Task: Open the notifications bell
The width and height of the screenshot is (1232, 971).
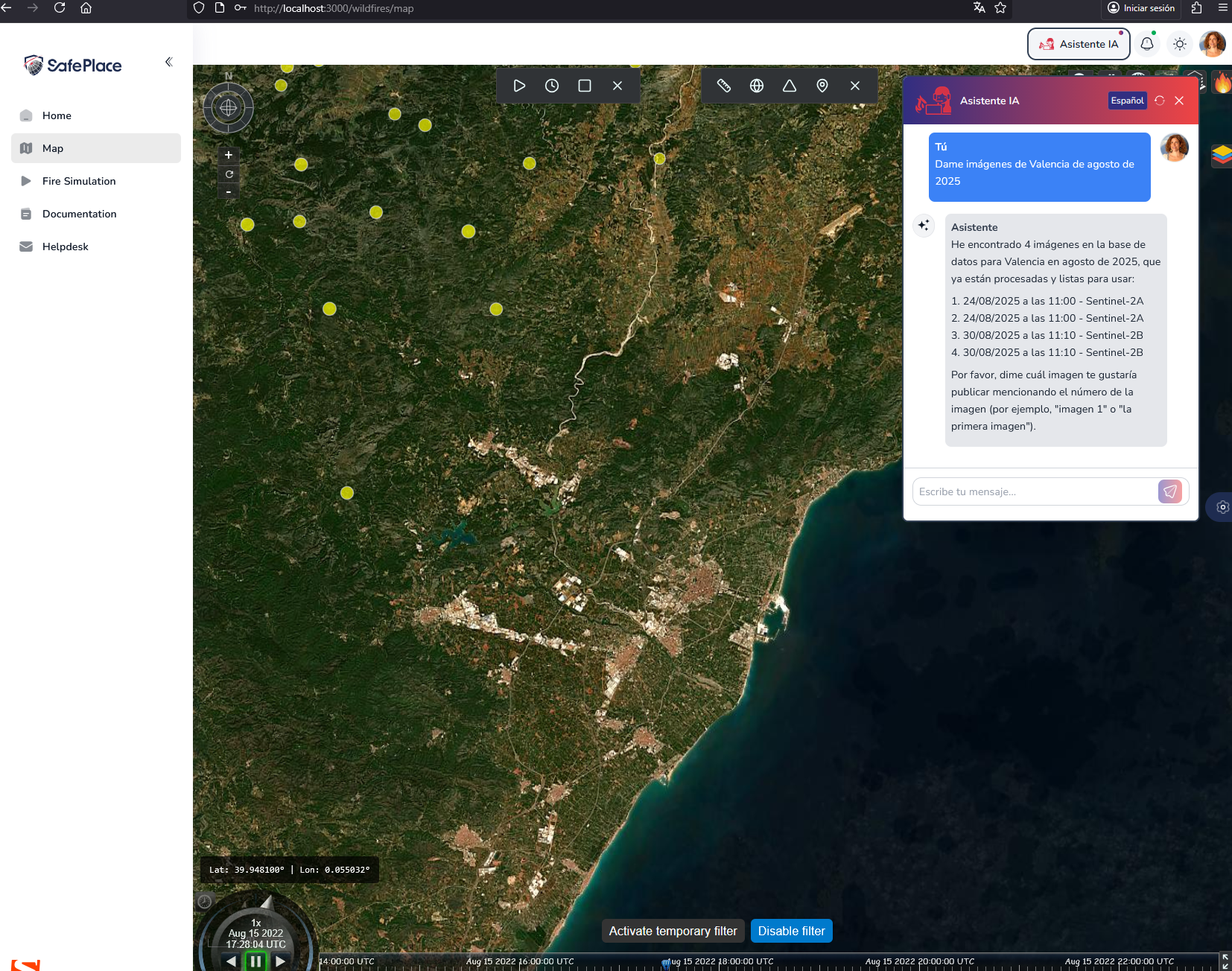Action: pos(1147,44)
